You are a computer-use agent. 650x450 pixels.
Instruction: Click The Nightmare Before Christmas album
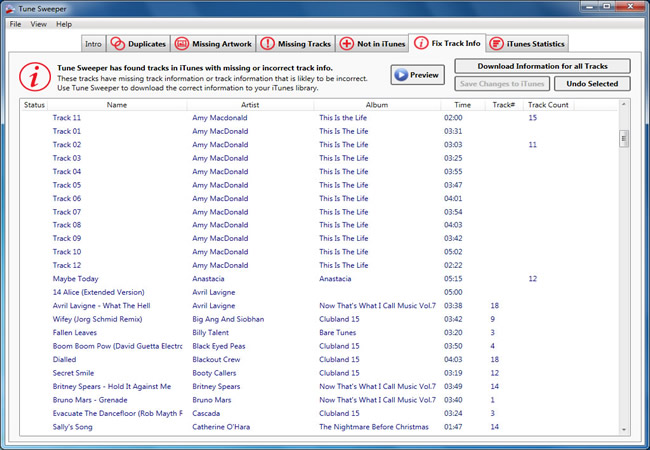coord(374,427)
